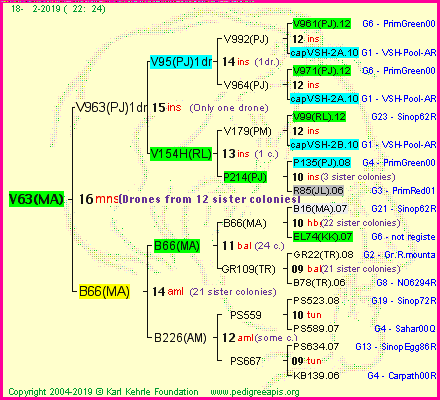
Task: Click '10 tun' label
Action: click(x=307, y=315)
